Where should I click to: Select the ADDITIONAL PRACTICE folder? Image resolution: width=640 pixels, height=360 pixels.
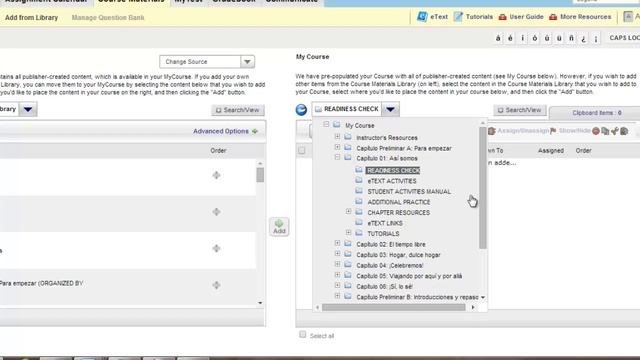[399, 202]
